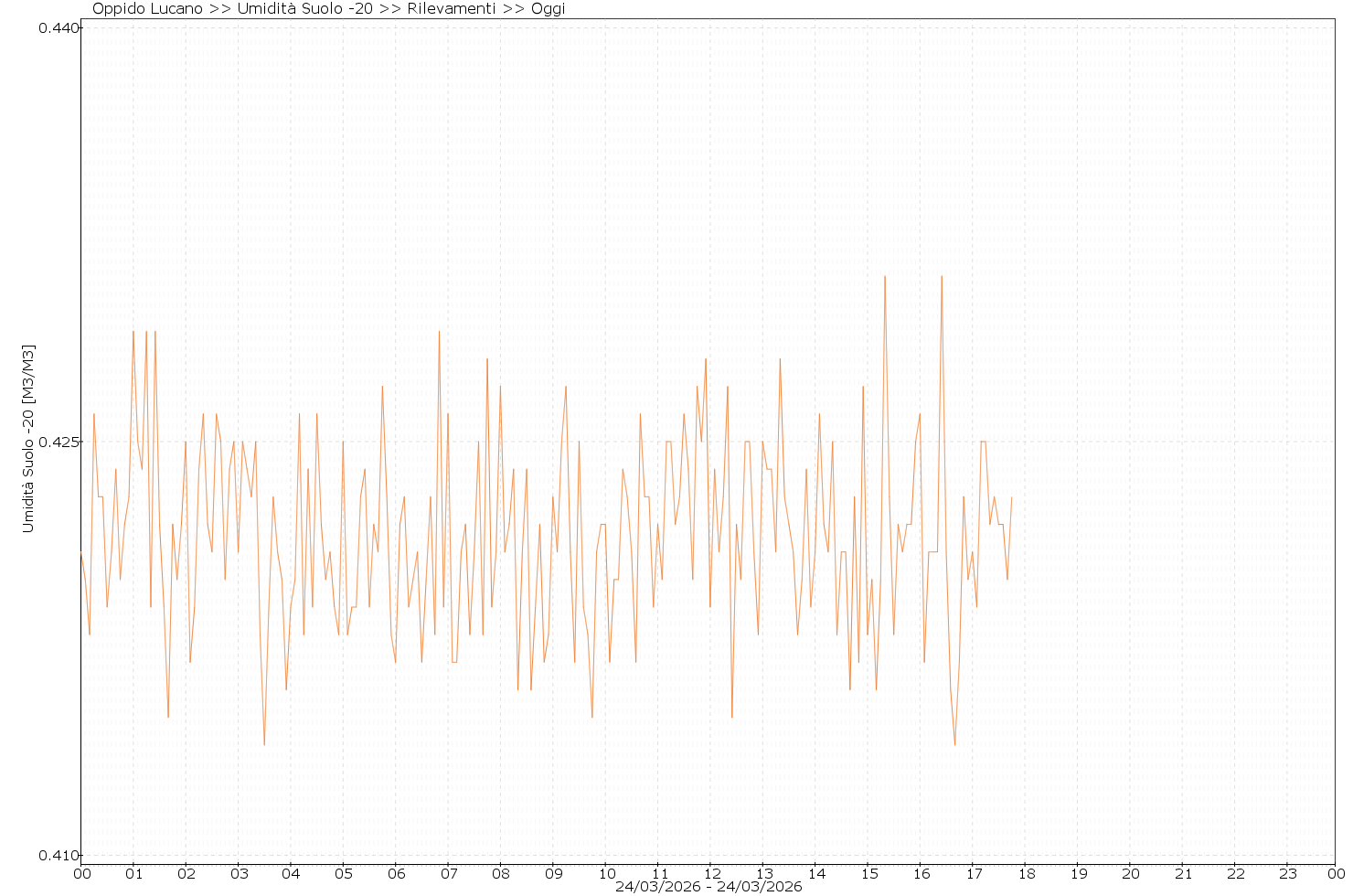1353x896 pixels.
Task: Click the last data point before hour 18
Action: point(1012,497)
